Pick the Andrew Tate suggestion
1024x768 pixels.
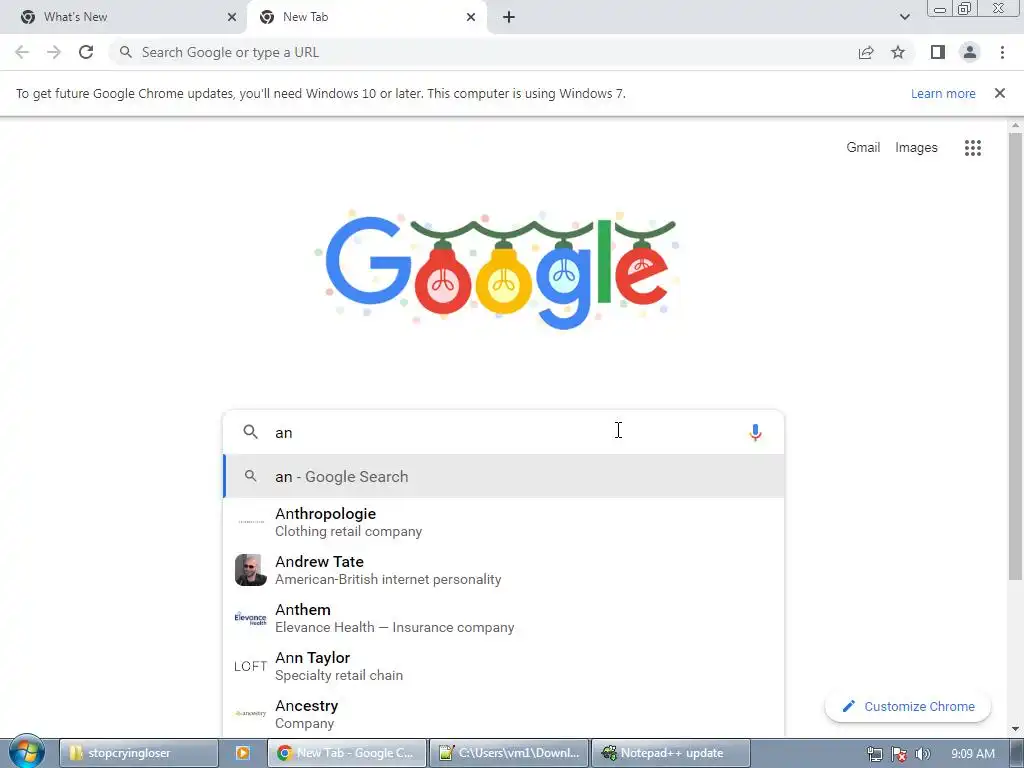tap(503, 570)
